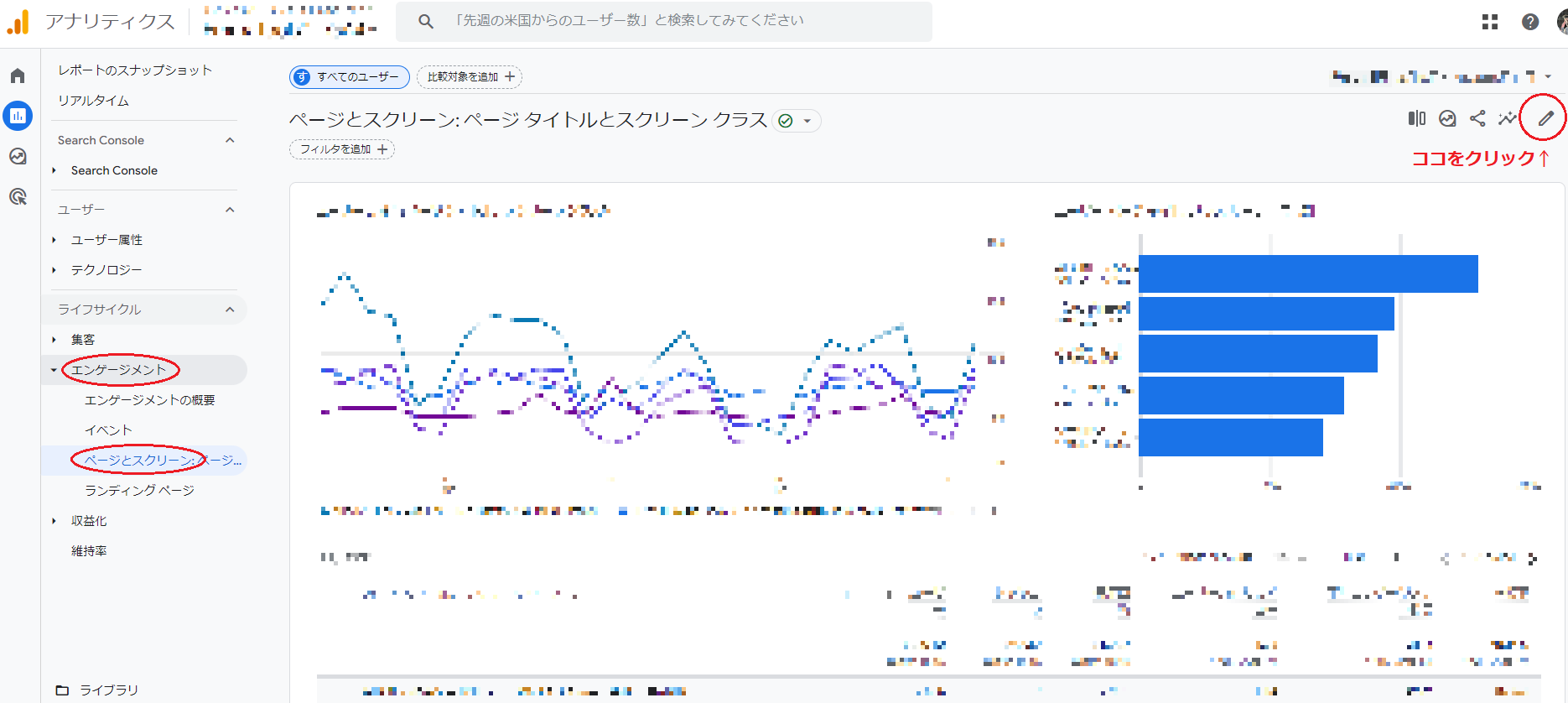
Task: Open レポートのスナップショット
Action: click(135, 70)
